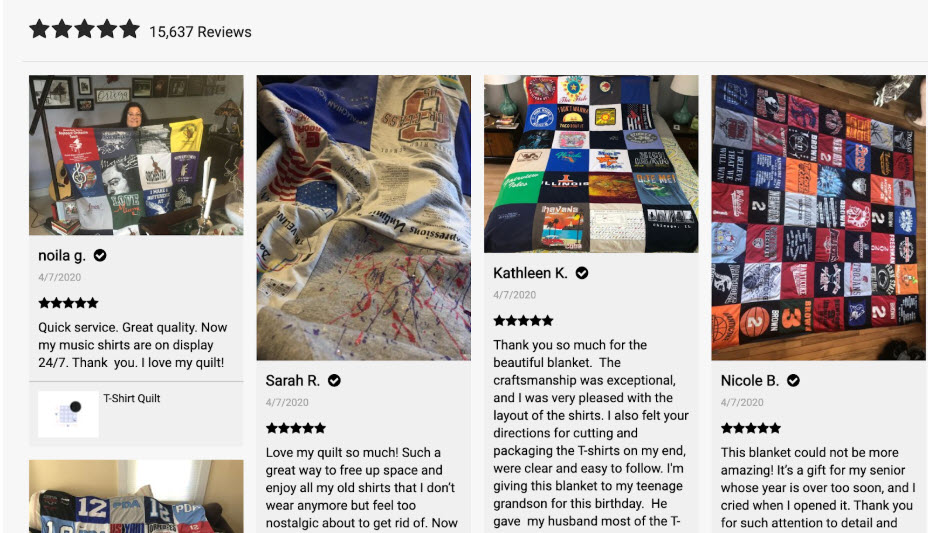
Task: Open the jersey number 12 quilt photo
Action: 136,496
